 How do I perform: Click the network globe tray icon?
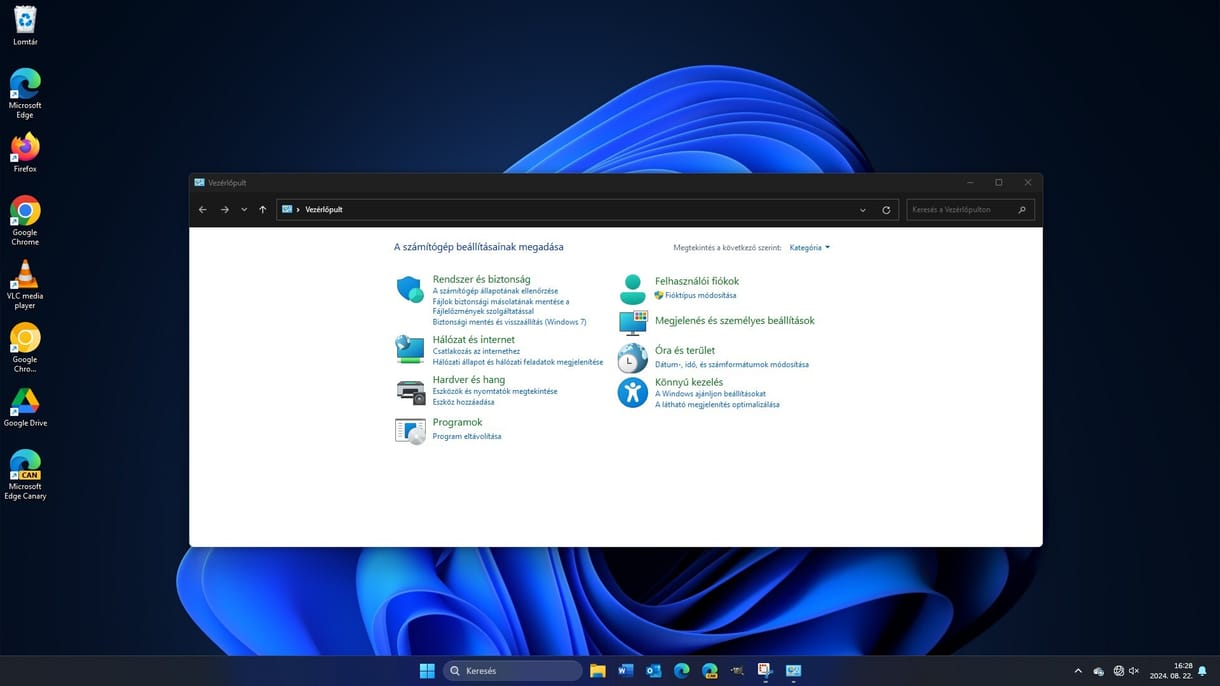[1119, 671]
